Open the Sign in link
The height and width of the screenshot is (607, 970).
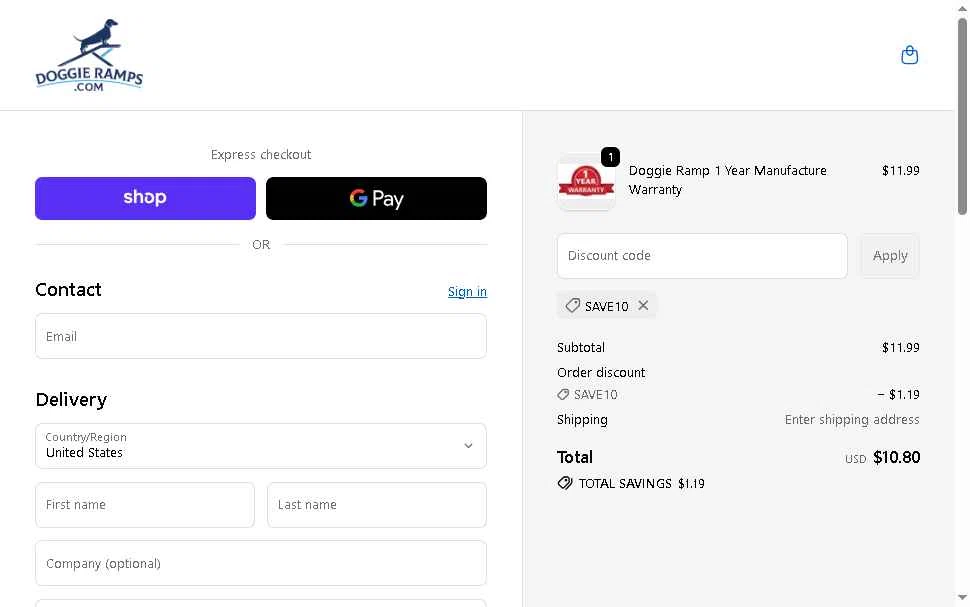[x=467, y=291]
